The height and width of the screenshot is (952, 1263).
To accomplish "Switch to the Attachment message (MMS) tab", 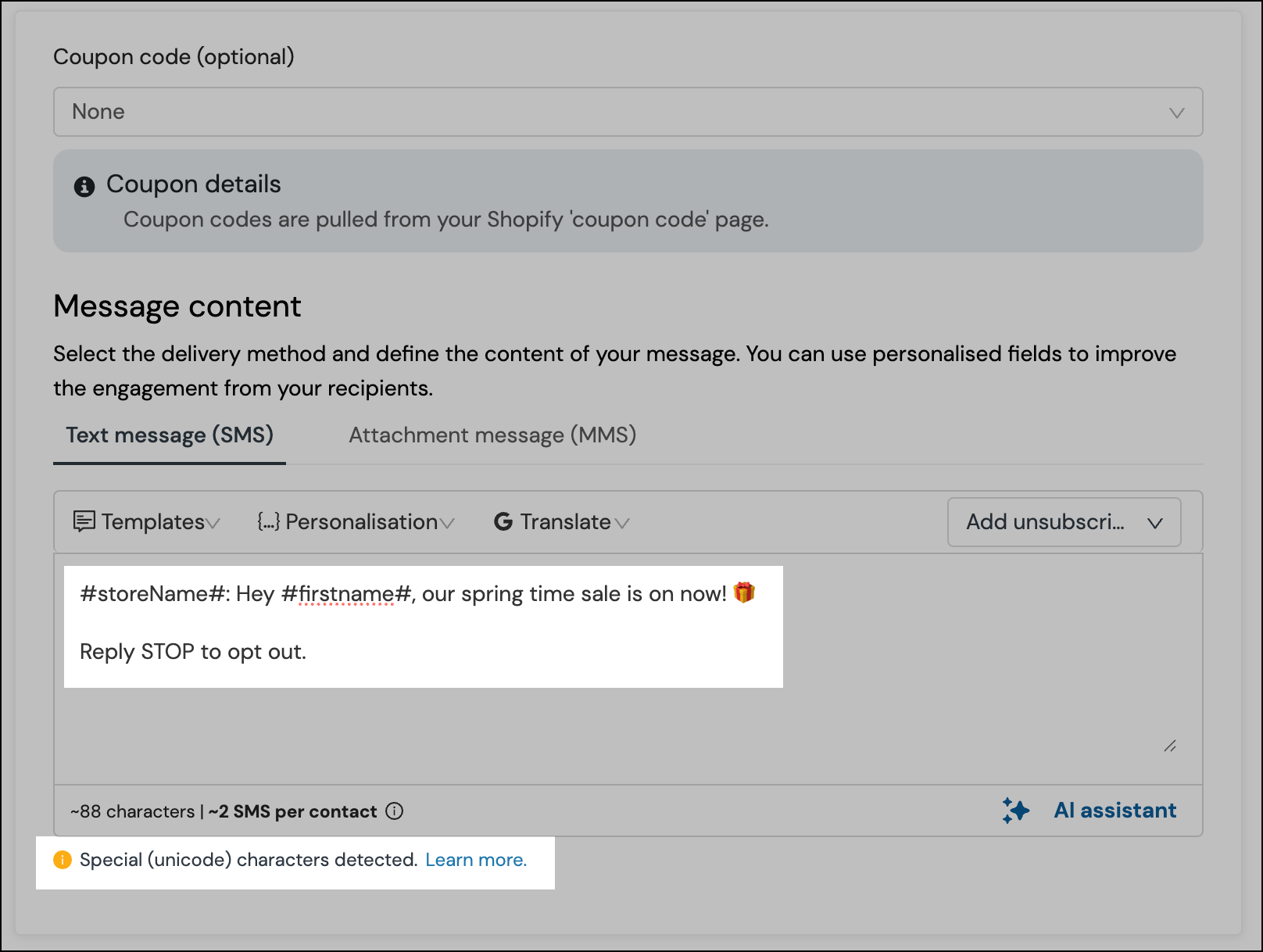I will (x=492, y=435).
